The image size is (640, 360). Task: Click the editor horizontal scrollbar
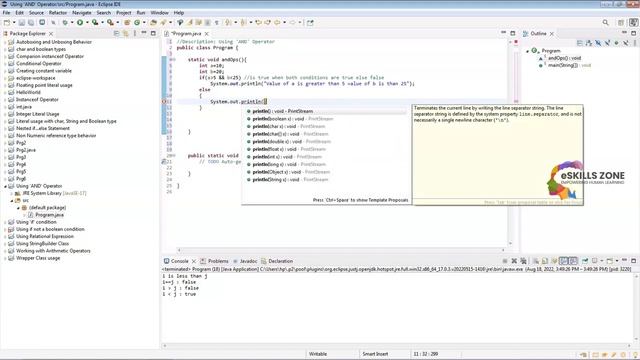click(x=341, y=250)
